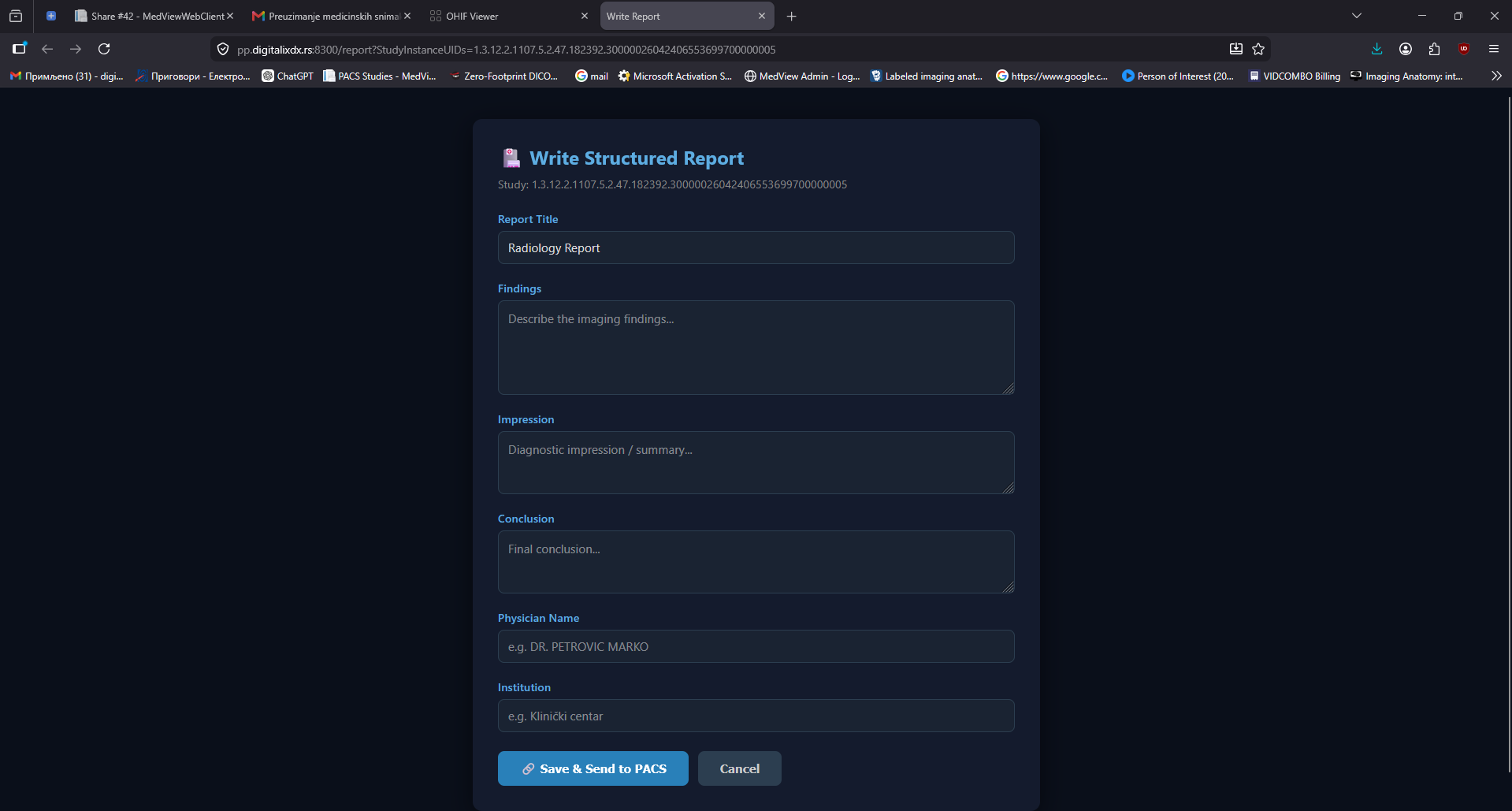Click the Findings field label

[x=519, y=288]
